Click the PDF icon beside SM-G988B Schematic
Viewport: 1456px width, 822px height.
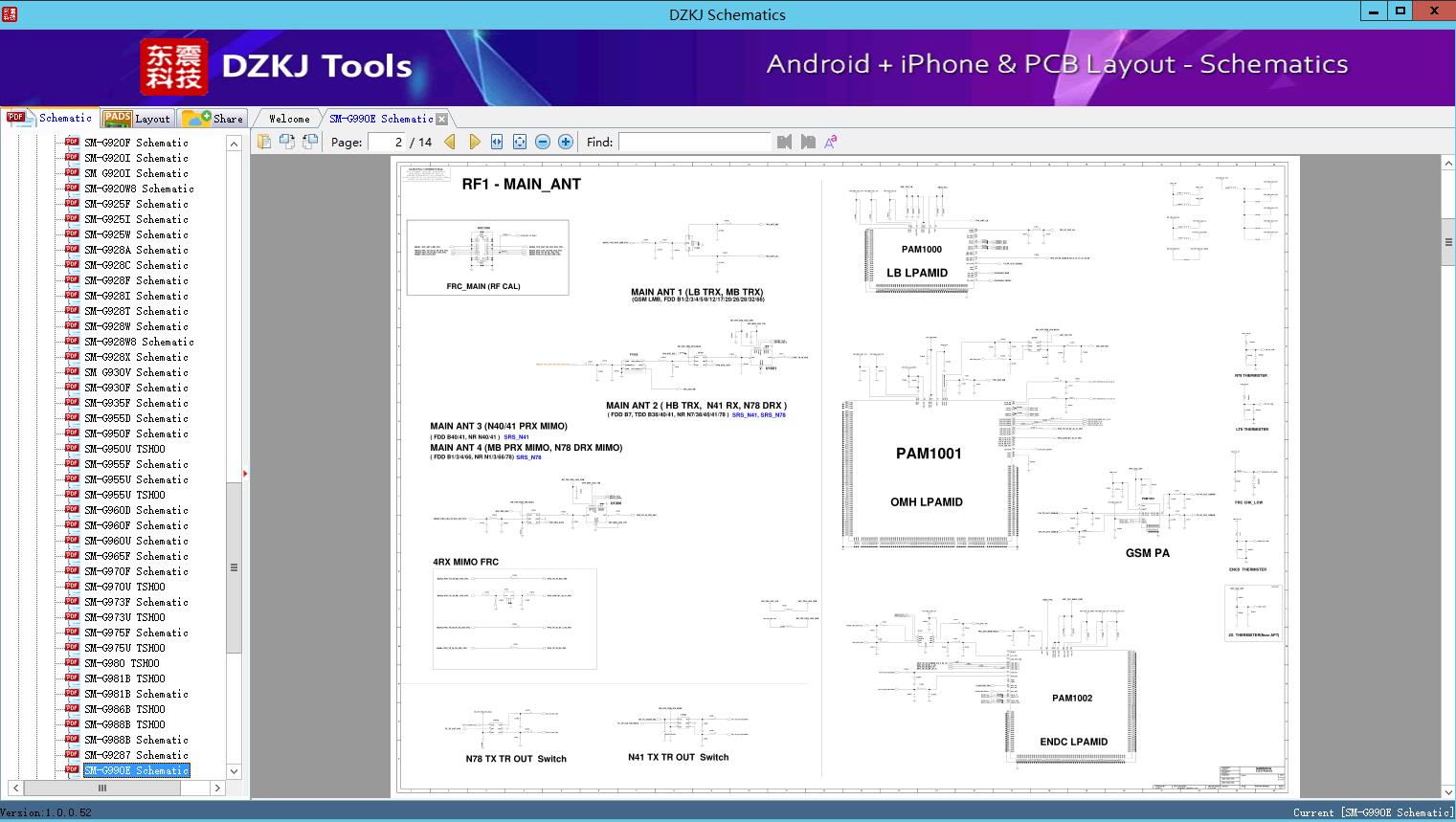72,740
